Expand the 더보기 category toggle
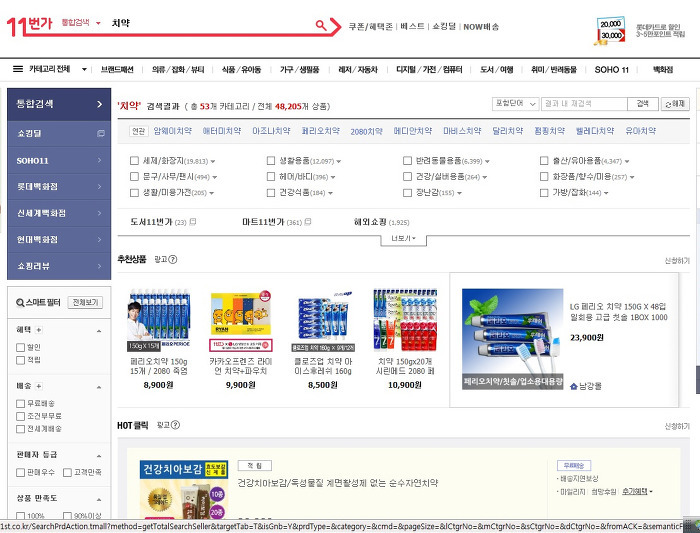Screen dimensions: 700x533 coord(404,239)
